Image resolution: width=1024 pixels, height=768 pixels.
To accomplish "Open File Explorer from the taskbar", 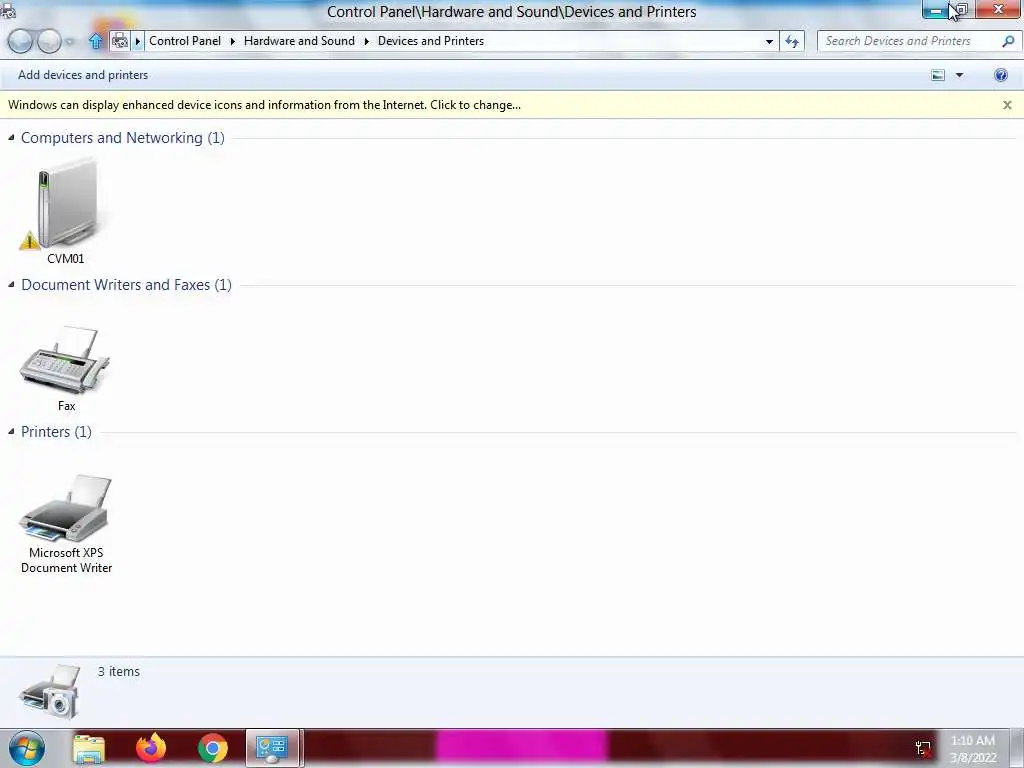I will click(x=89, y=748).
